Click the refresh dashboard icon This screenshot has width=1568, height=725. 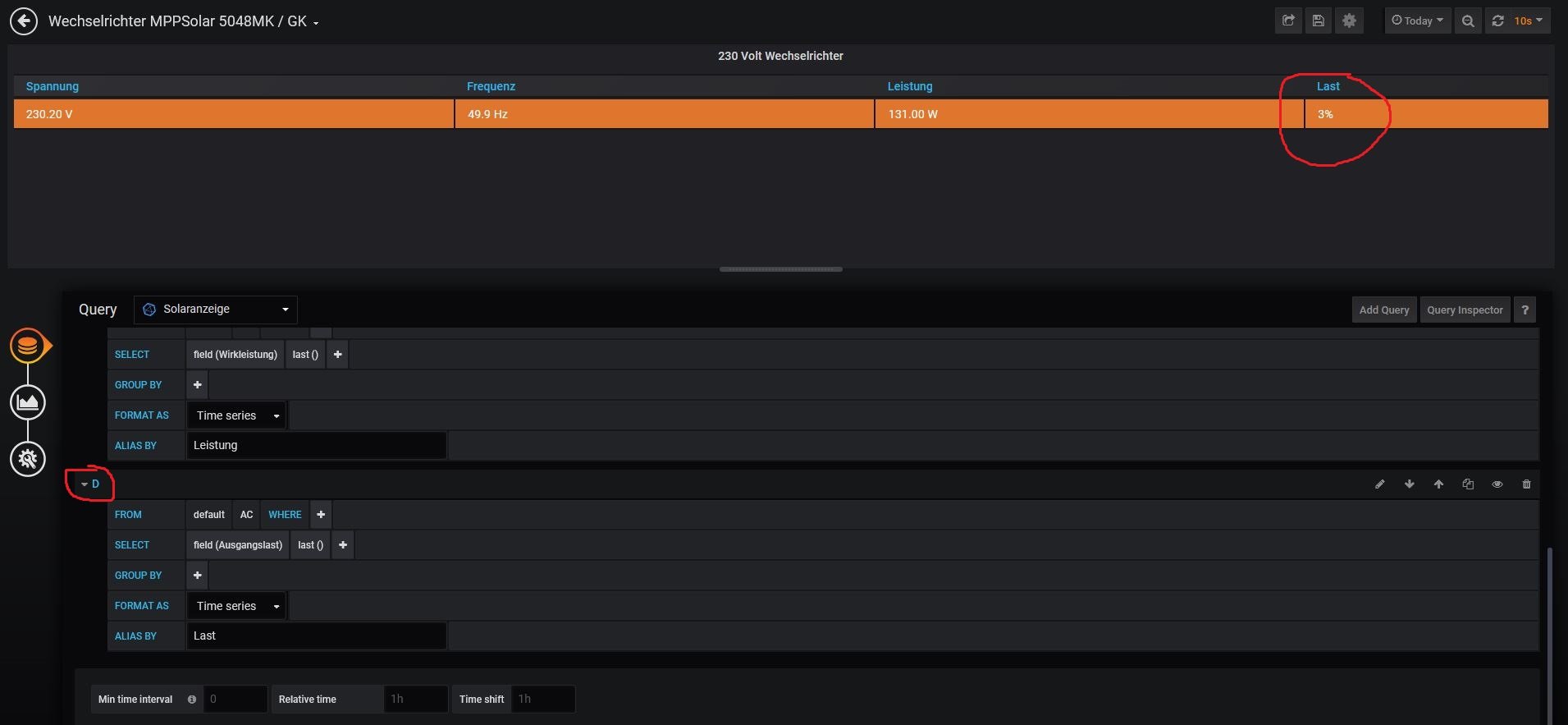tap(1497, 21)
